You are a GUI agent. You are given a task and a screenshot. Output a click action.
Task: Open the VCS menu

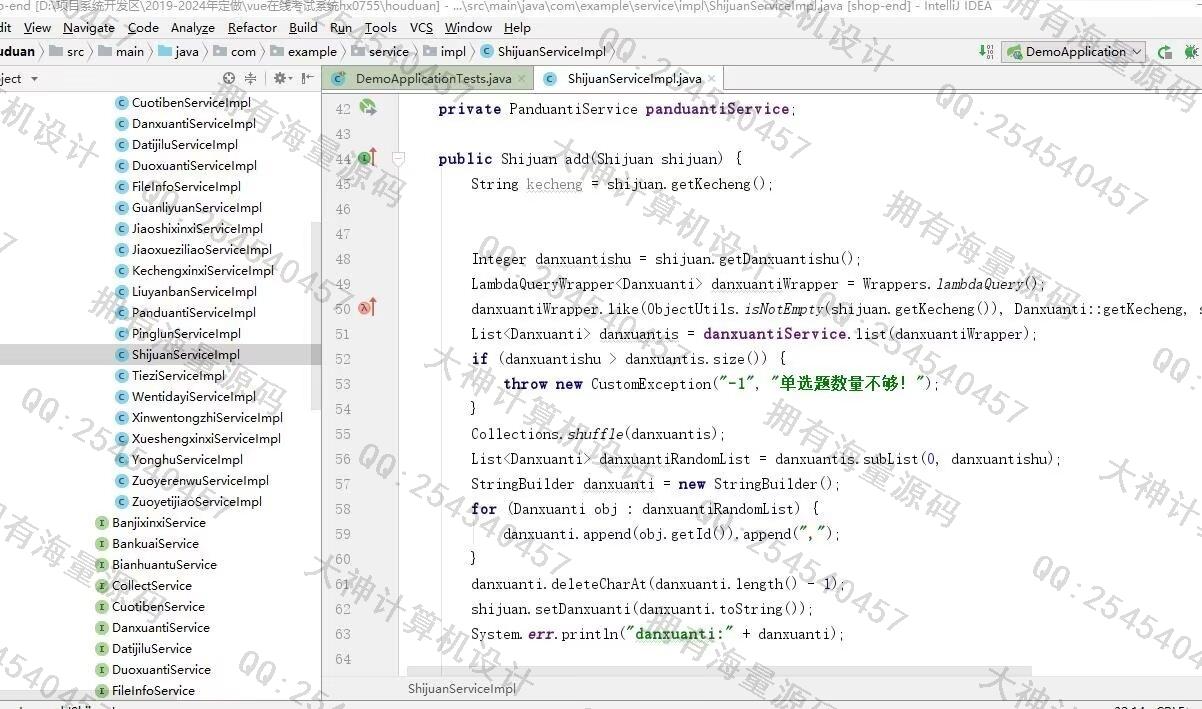tap(421, 28)
